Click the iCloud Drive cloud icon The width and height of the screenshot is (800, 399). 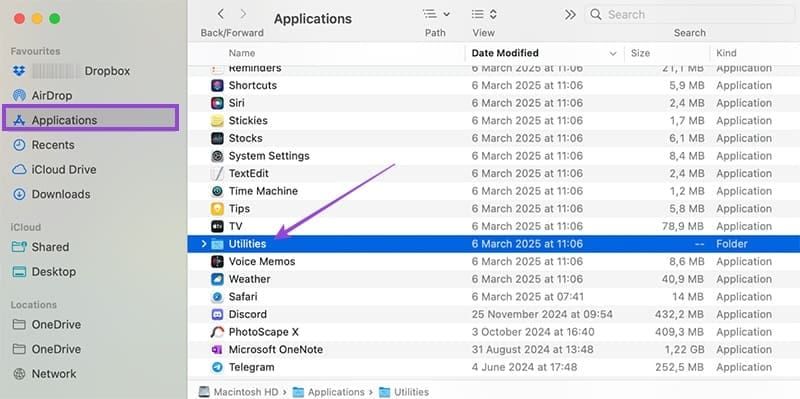point(19,169)
